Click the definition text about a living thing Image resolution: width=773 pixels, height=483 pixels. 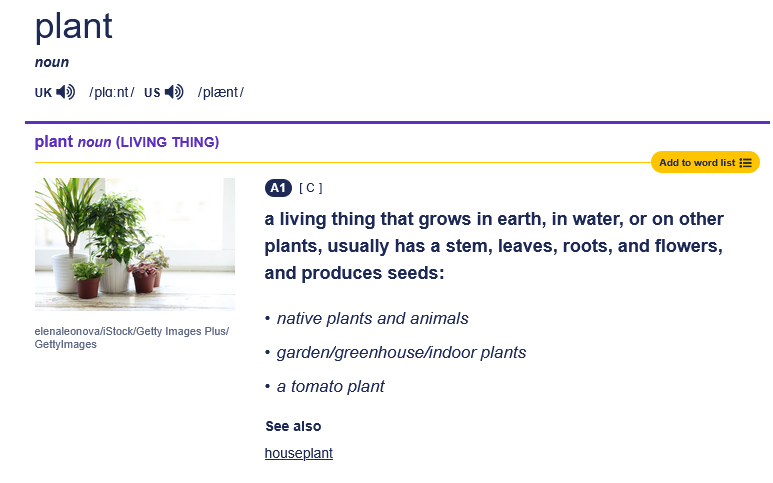click(x=494, y=245)
